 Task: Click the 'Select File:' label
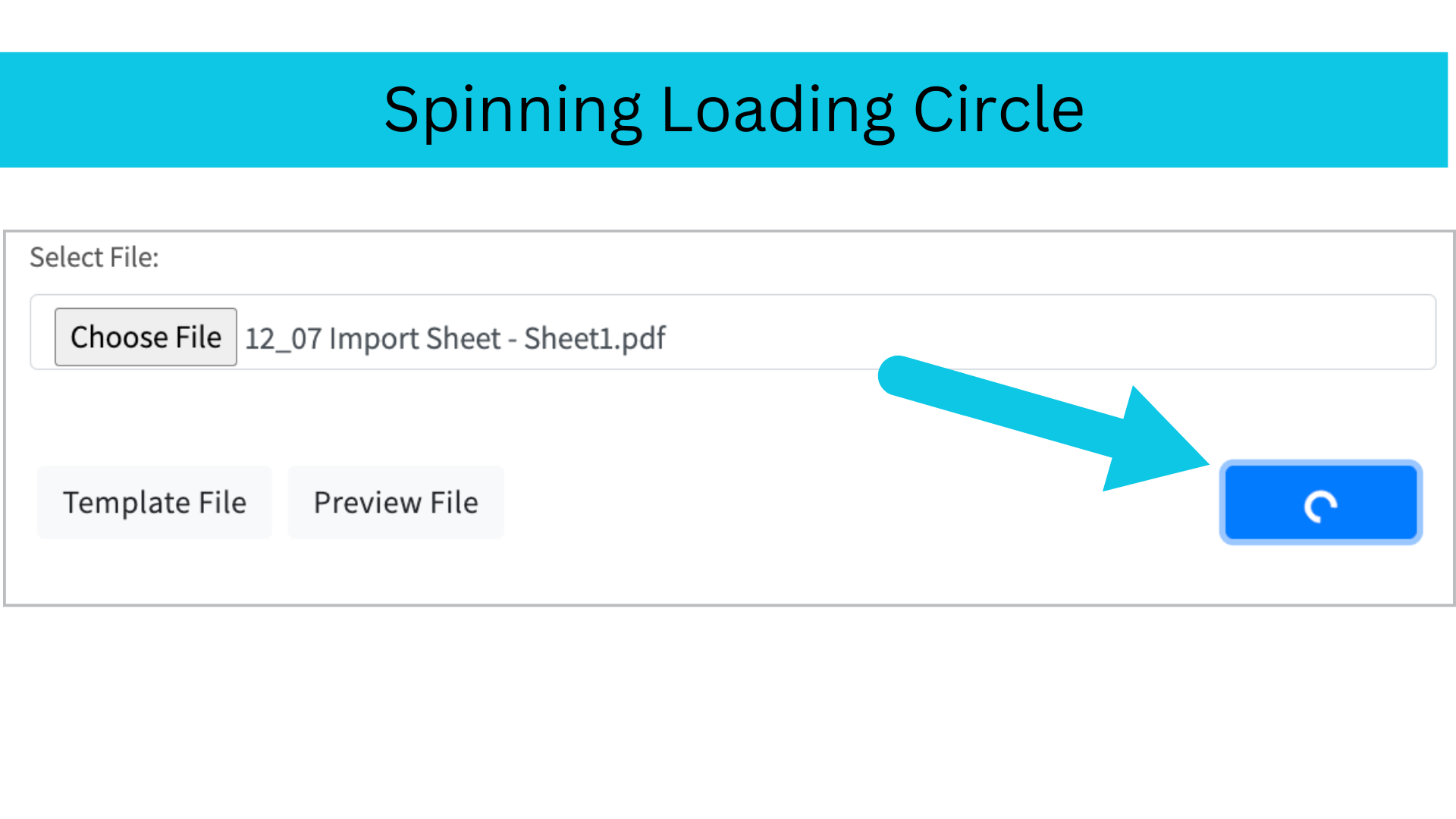pyautogui.click(x=94, y=258)
